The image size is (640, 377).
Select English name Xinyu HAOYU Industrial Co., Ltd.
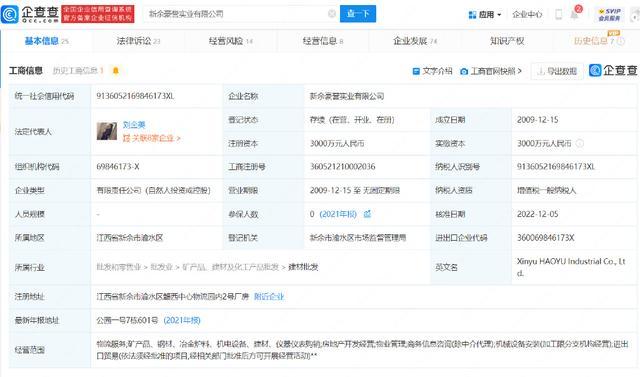pos(571,267)
